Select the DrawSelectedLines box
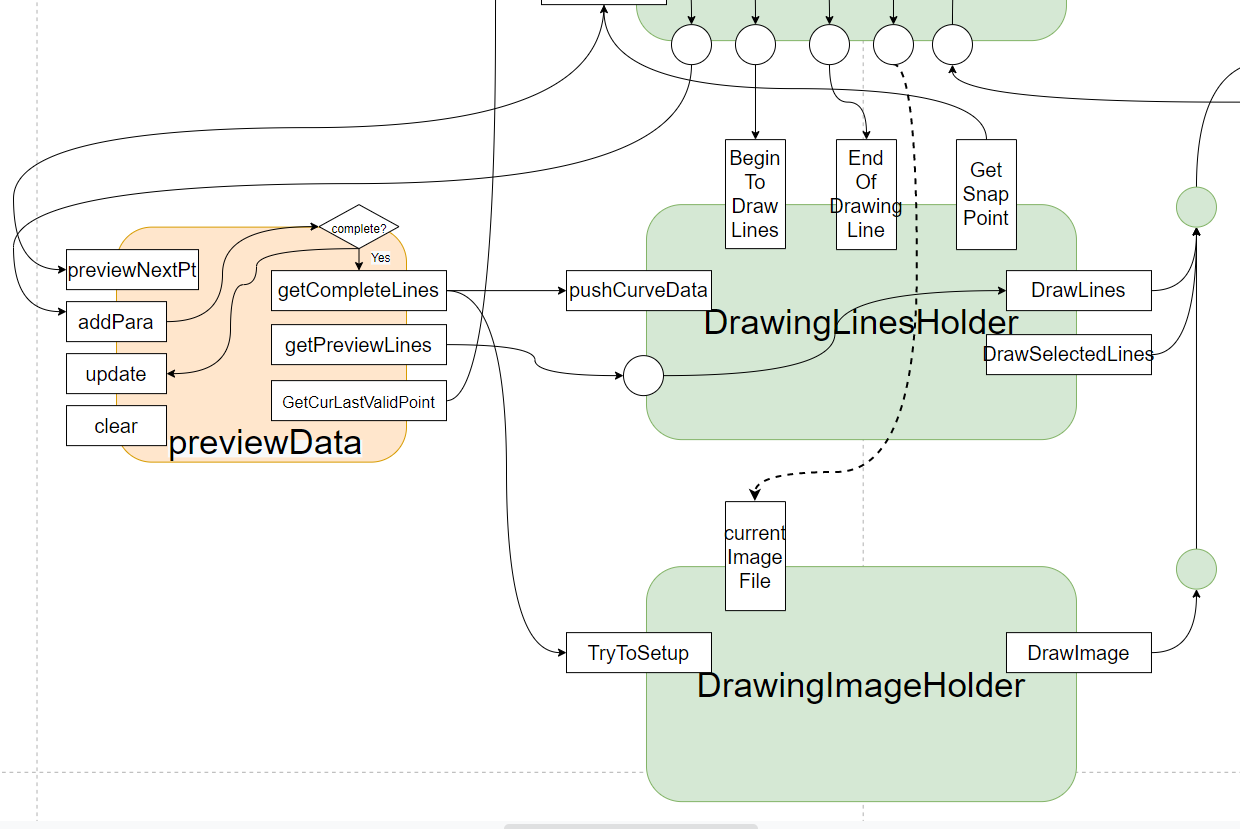Image resolution: width=1240 pixels, height=829 pixels. click(x=1069, y=354)
